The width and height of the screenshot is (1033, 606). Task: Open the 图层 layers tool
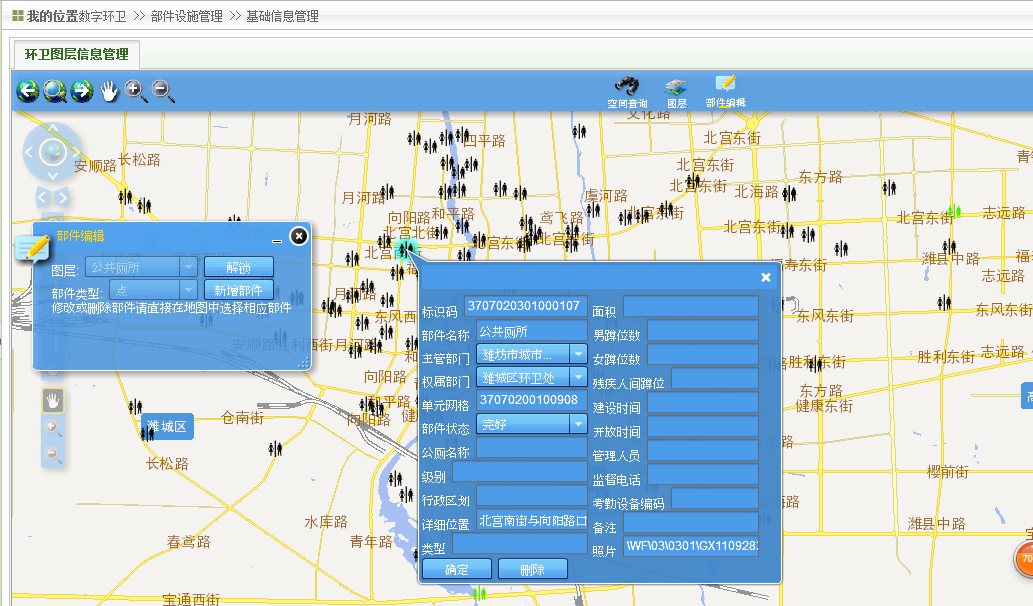click(x=677, y=94)
